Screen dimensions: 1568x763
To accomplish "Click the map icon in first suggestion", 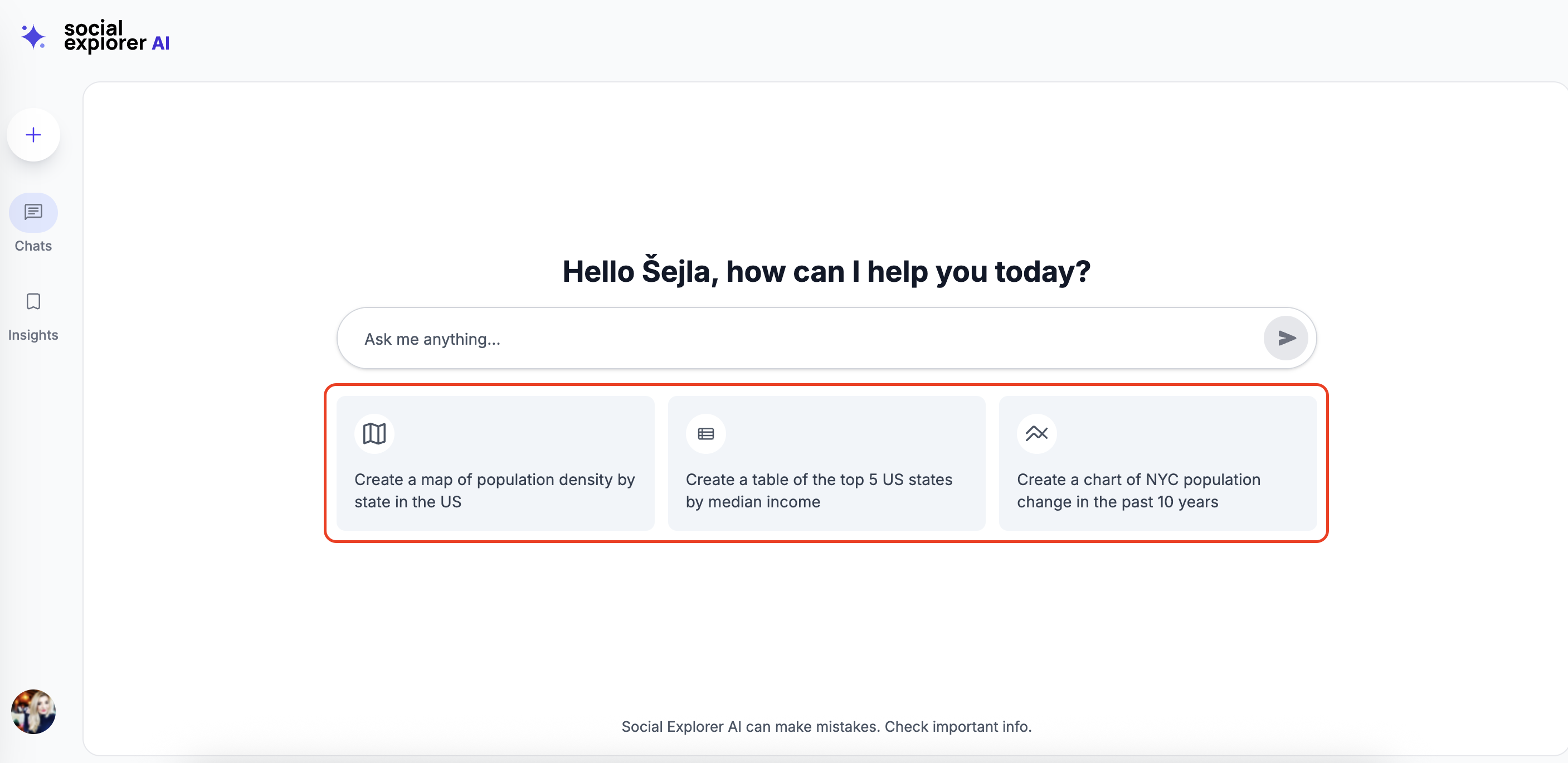I will pos(374,434).
